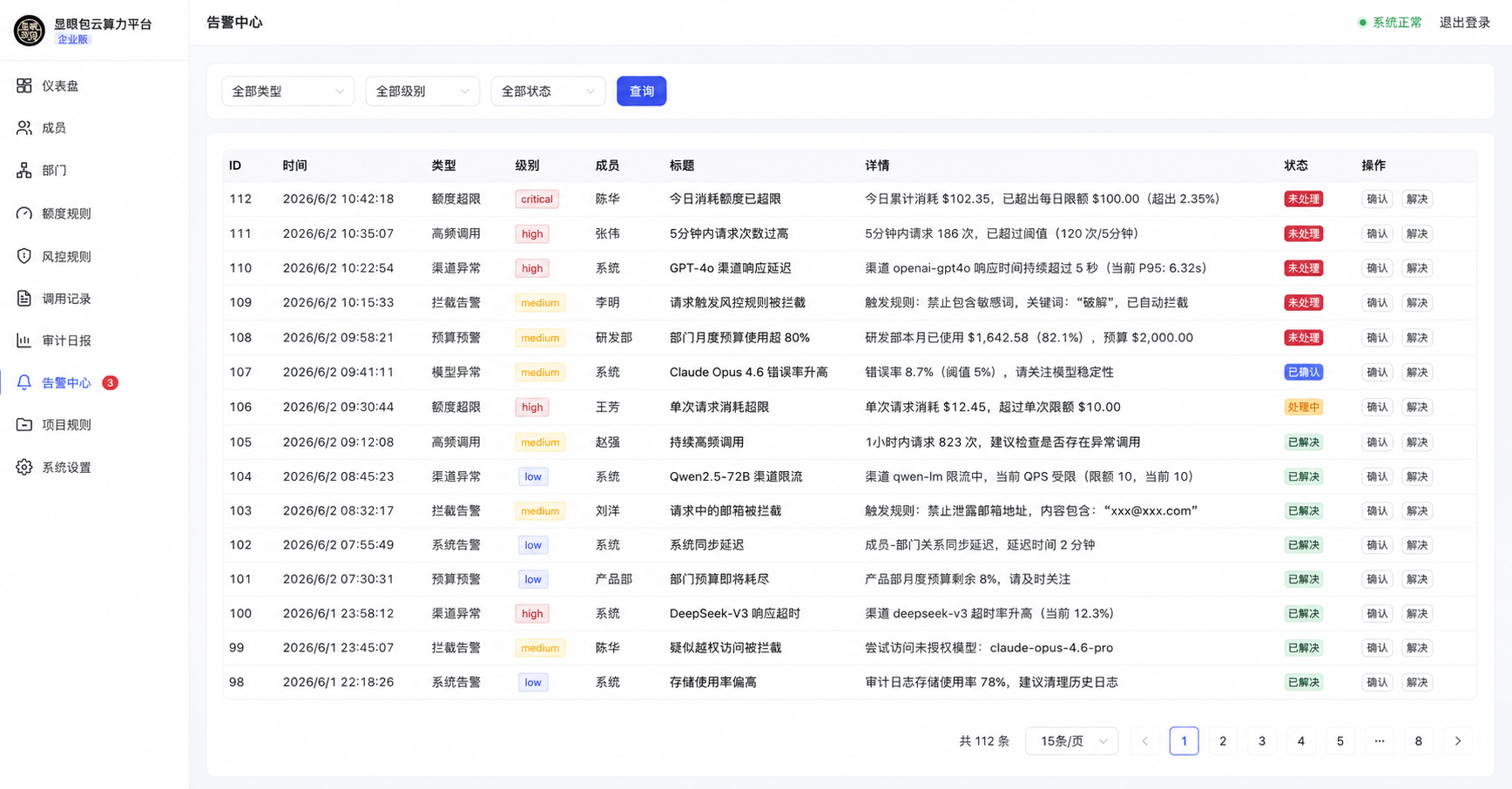Click the title Claude Opus 4.6 错误率升高

click(x=749, y=373)
